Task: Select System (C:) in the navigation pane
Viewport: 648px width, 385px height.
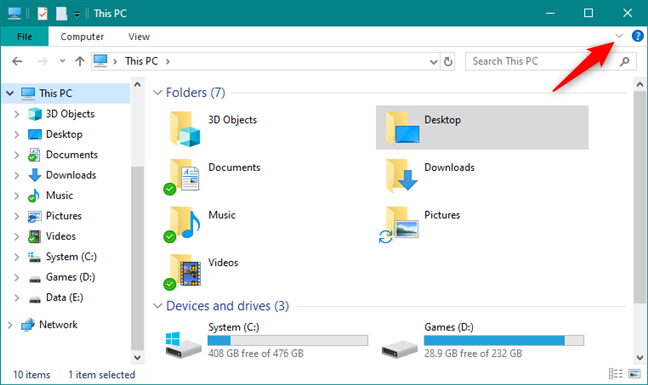Action: 71,257
